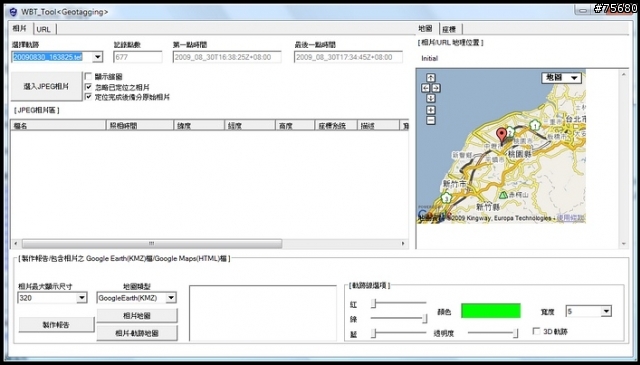Click the 描述 column header
The width and height of the screenshot is (640, 365).
click(378, 125)
